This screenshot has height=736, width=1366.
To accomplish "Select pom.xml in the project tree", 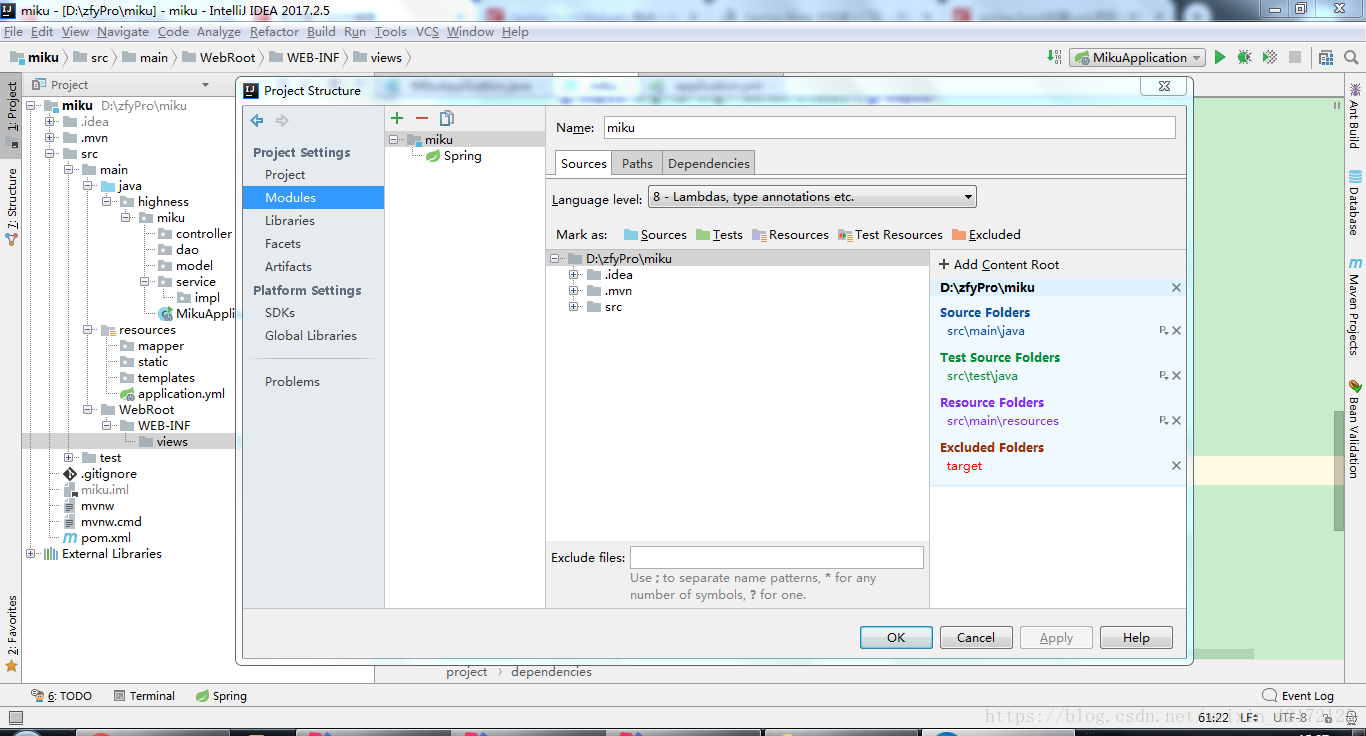I will pyautogui.click(x=97, y=538).
